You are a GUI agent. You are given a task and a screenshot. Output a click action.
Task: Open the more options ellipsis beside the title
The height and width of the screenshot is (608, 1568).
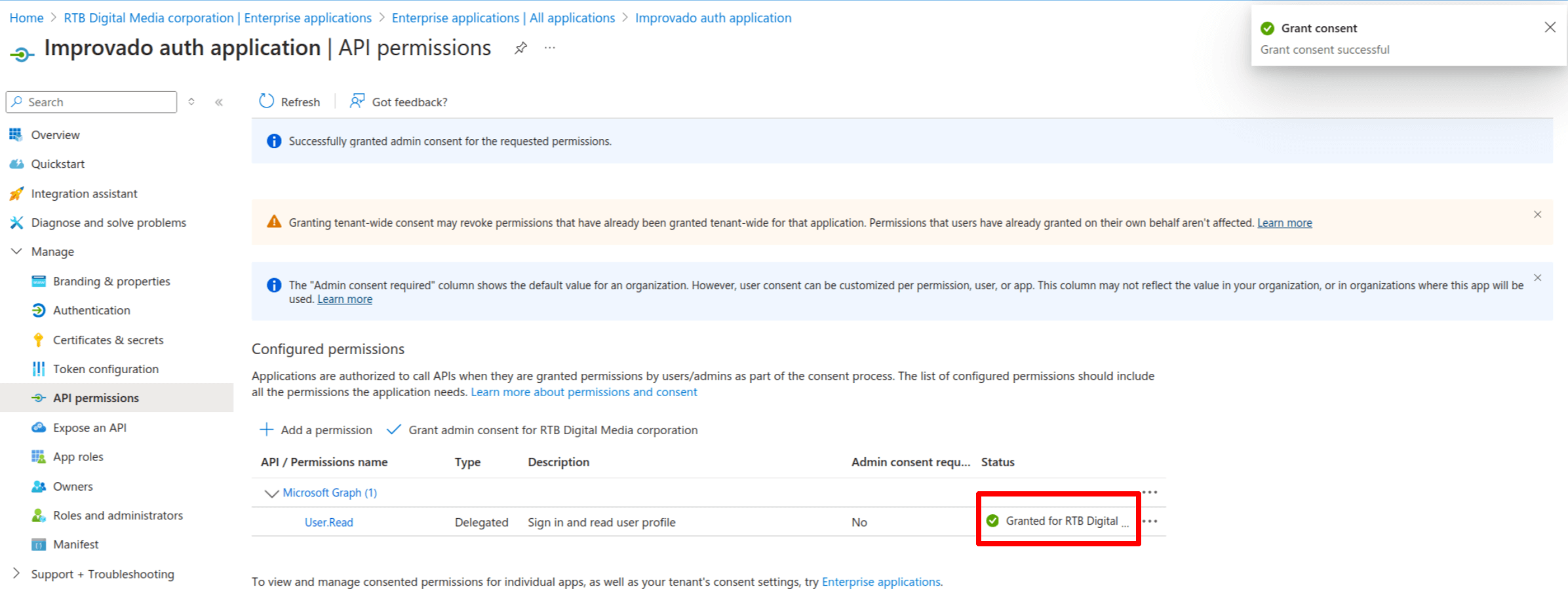click(x=549, y=48)
